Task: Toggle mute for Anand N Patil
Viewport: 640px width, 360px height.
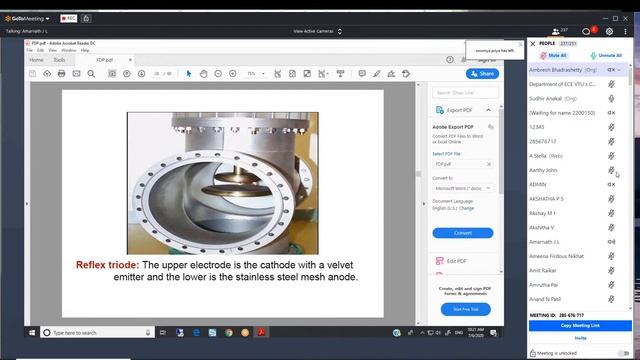Action: coord(611,299)
